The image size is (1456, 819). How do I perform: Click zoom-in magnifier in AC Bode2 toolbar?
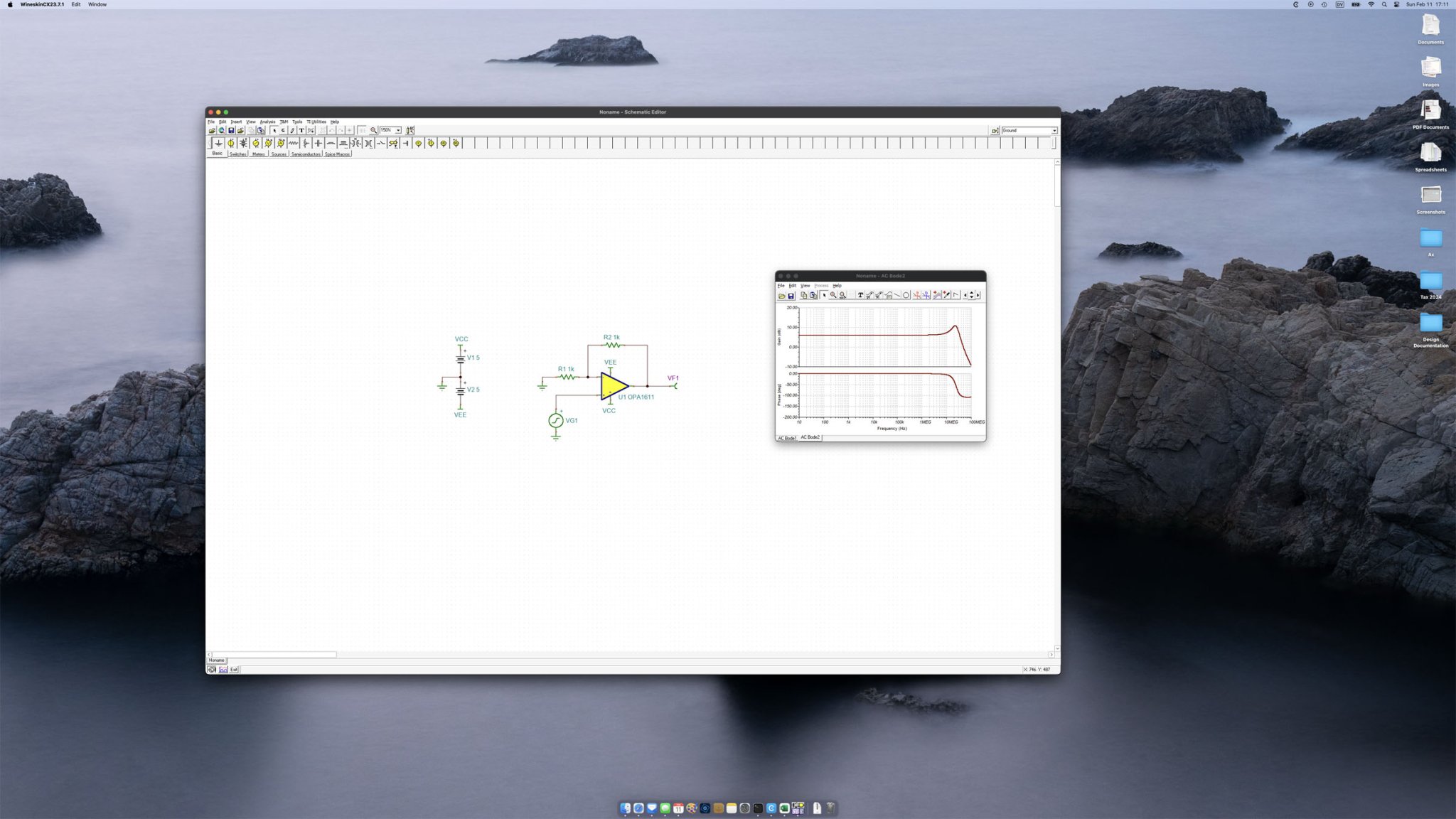point(833,295)
